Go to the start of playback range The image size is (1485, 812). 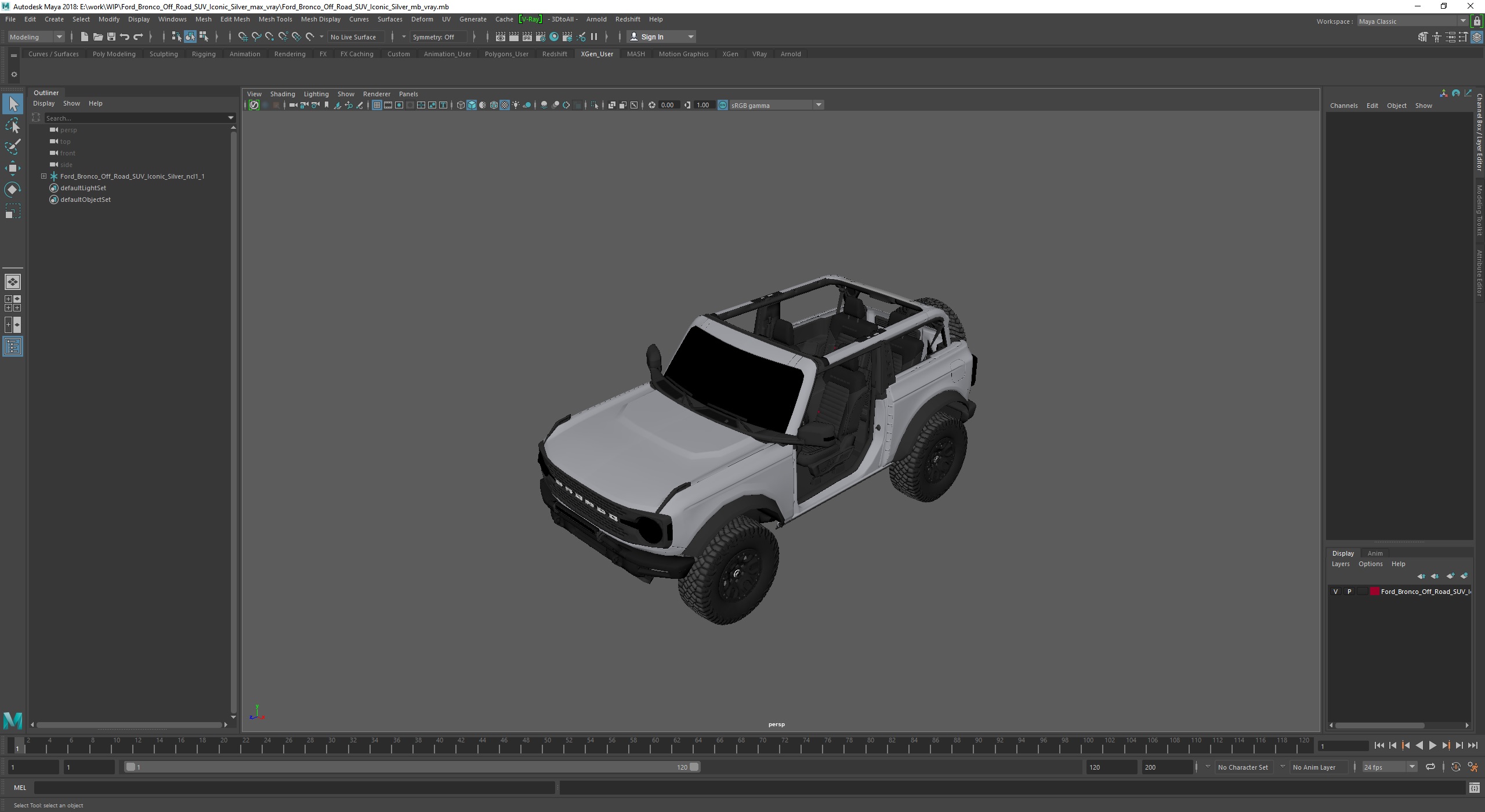click(1379, 746)
